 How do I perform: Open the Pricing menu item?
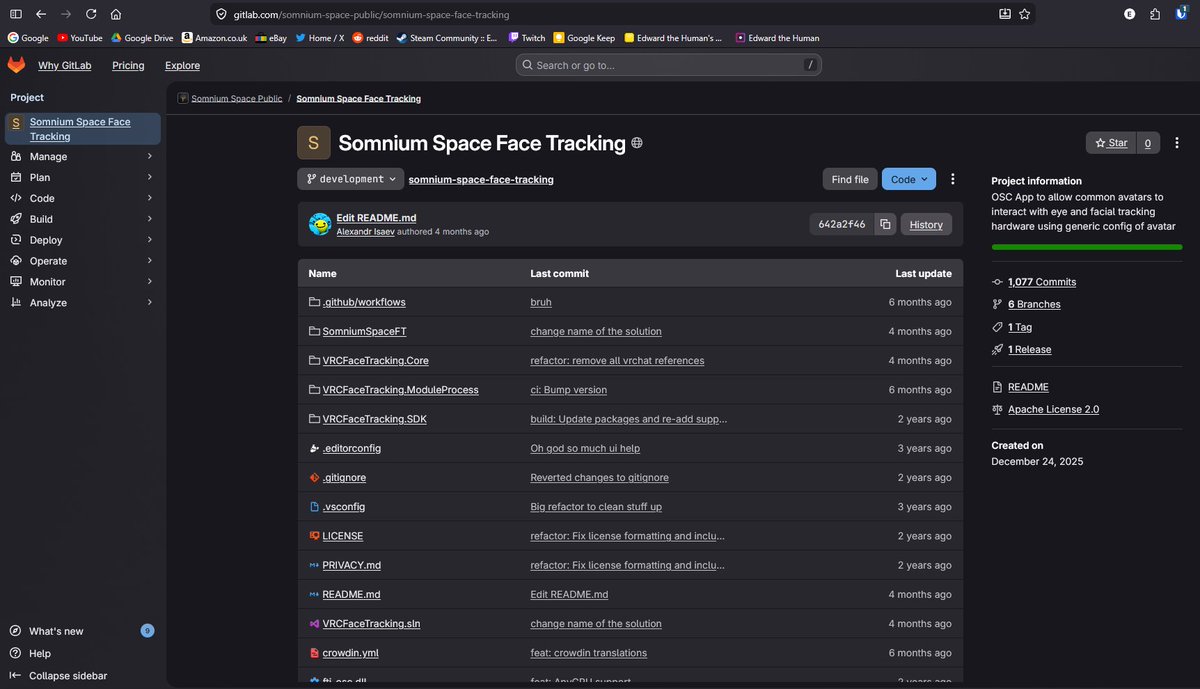[128, 65]
